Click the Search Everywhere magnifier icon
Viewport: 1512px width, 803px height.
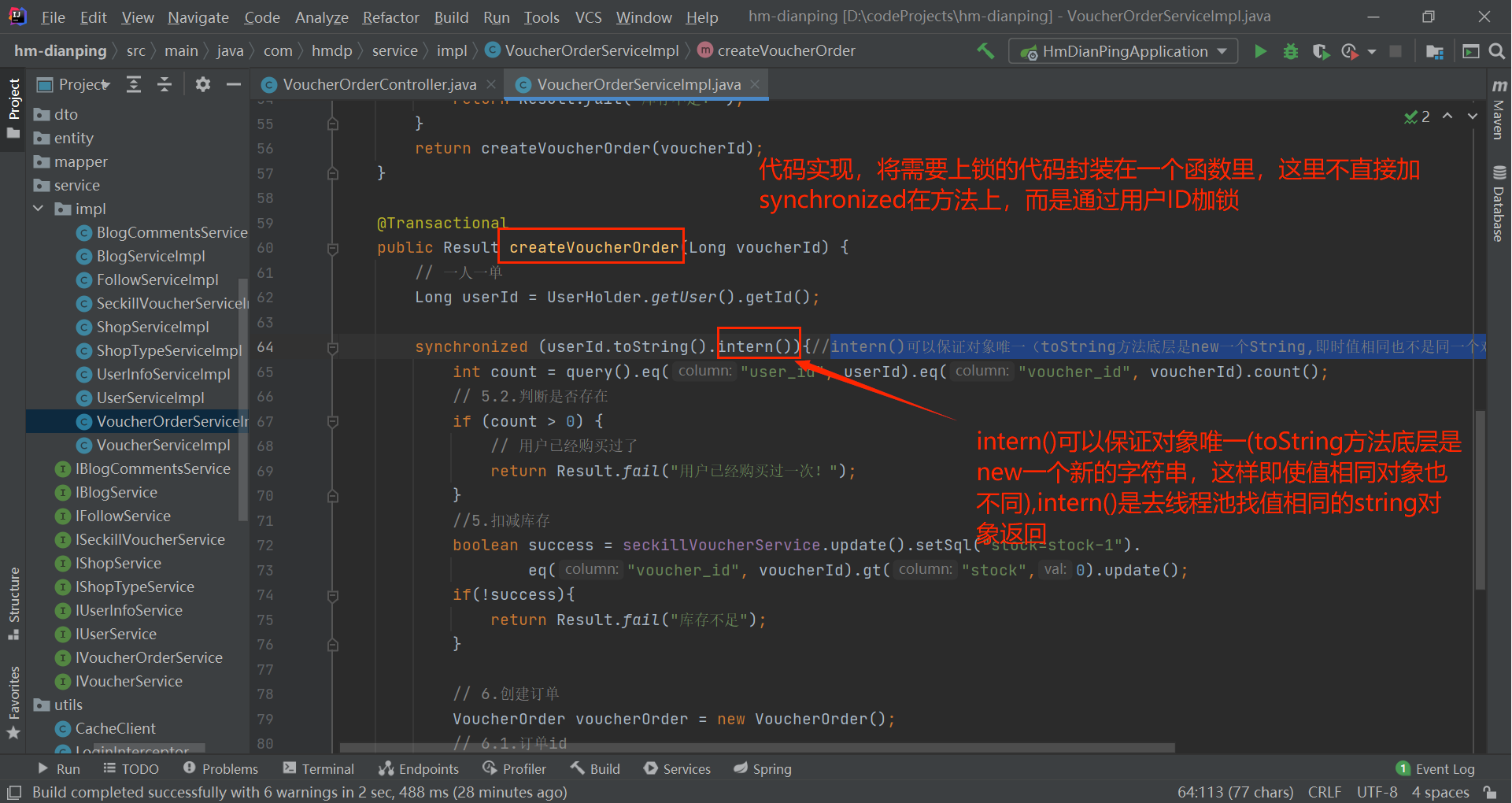tap(1497, 51)
